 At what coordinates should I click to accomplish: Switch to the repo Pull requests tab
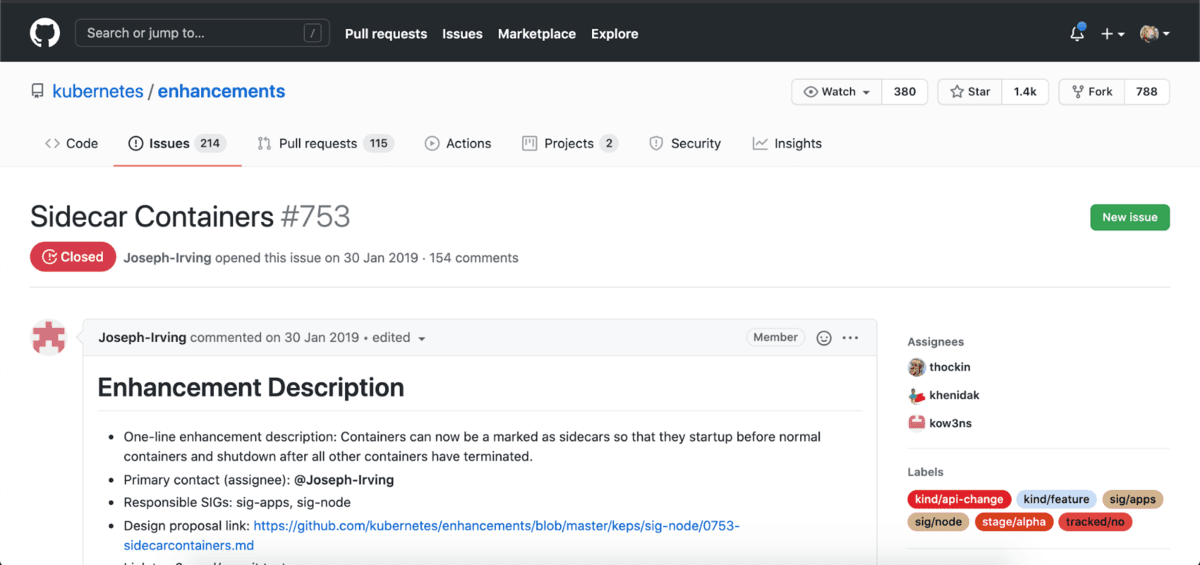[325, 143]
